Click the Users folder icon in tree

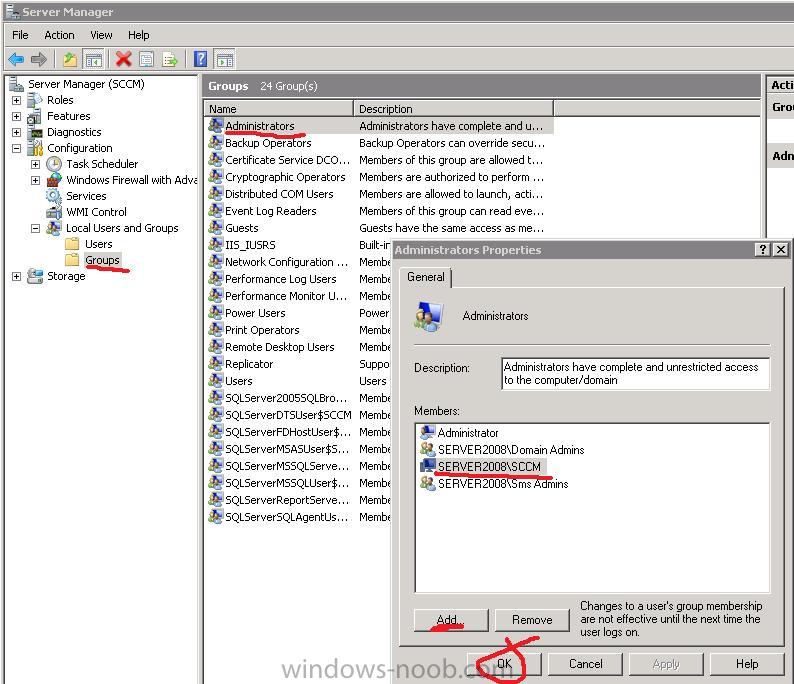click(x=72, y=244)
